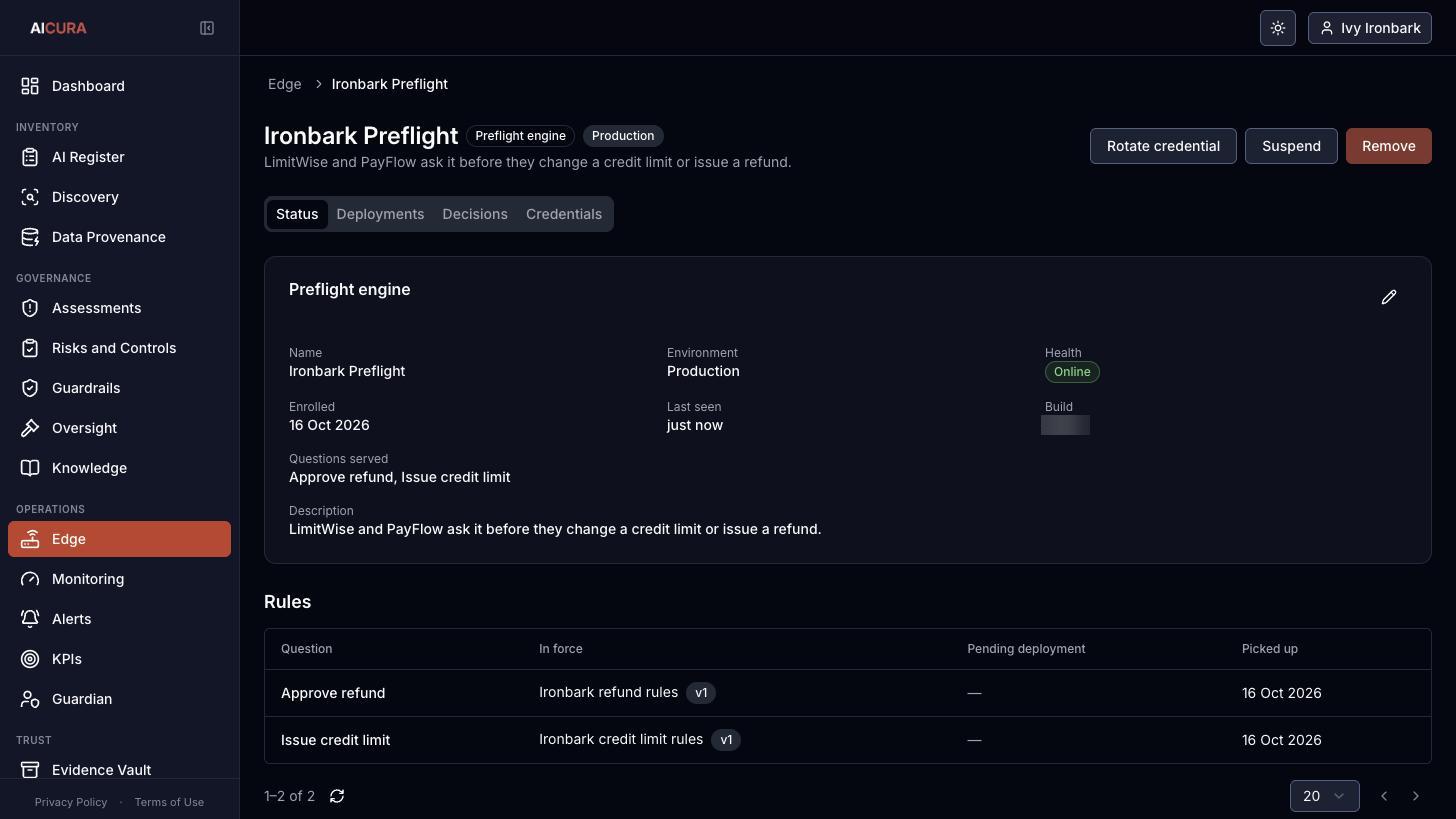The width and height of the screenshot is (1456, 819).
Task: Select the Approve refund rule row
Action: click(847, 693)
